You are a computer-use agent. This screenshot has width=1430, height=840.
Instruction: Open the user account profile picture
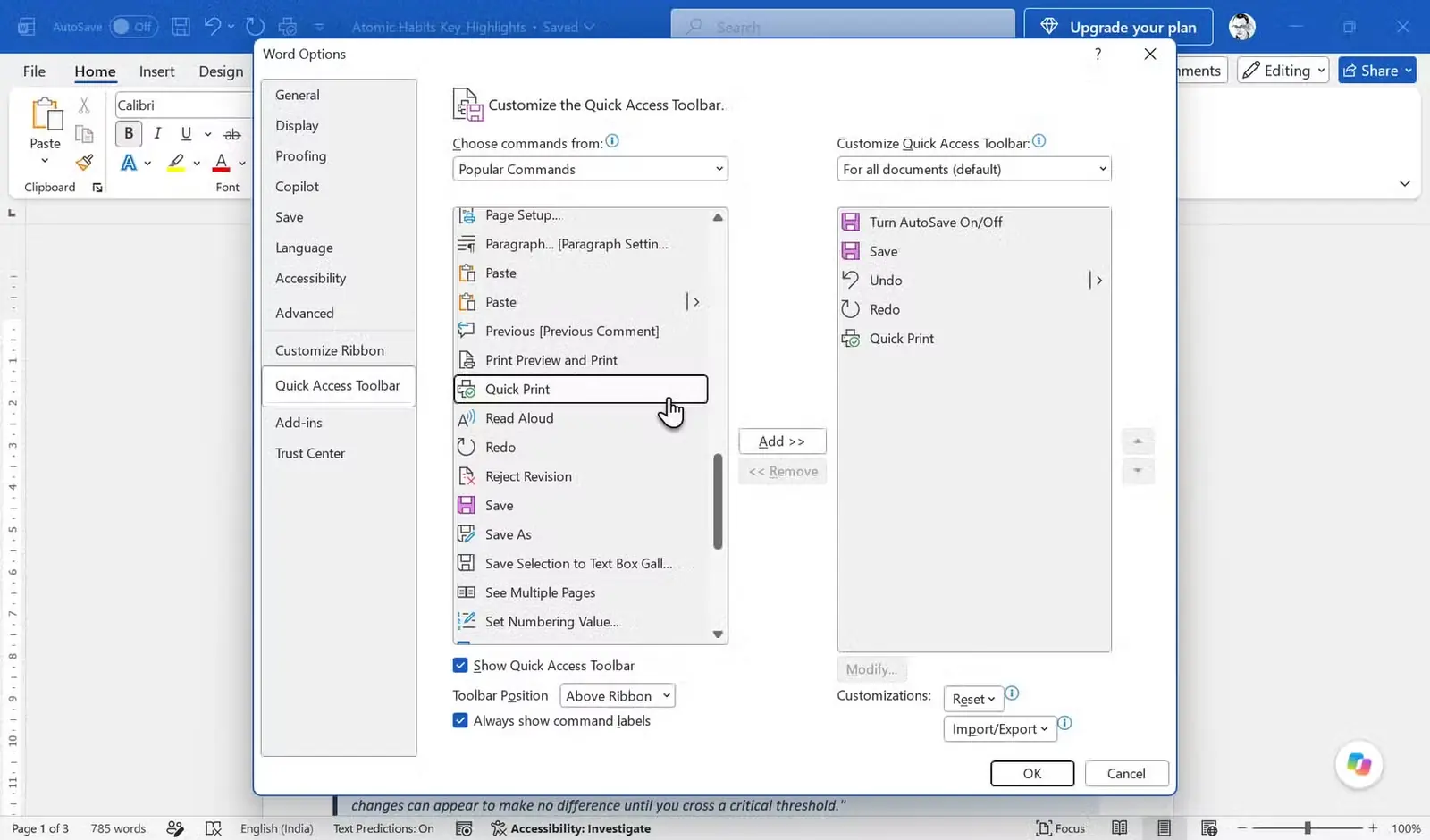(x=1241, y=27)
